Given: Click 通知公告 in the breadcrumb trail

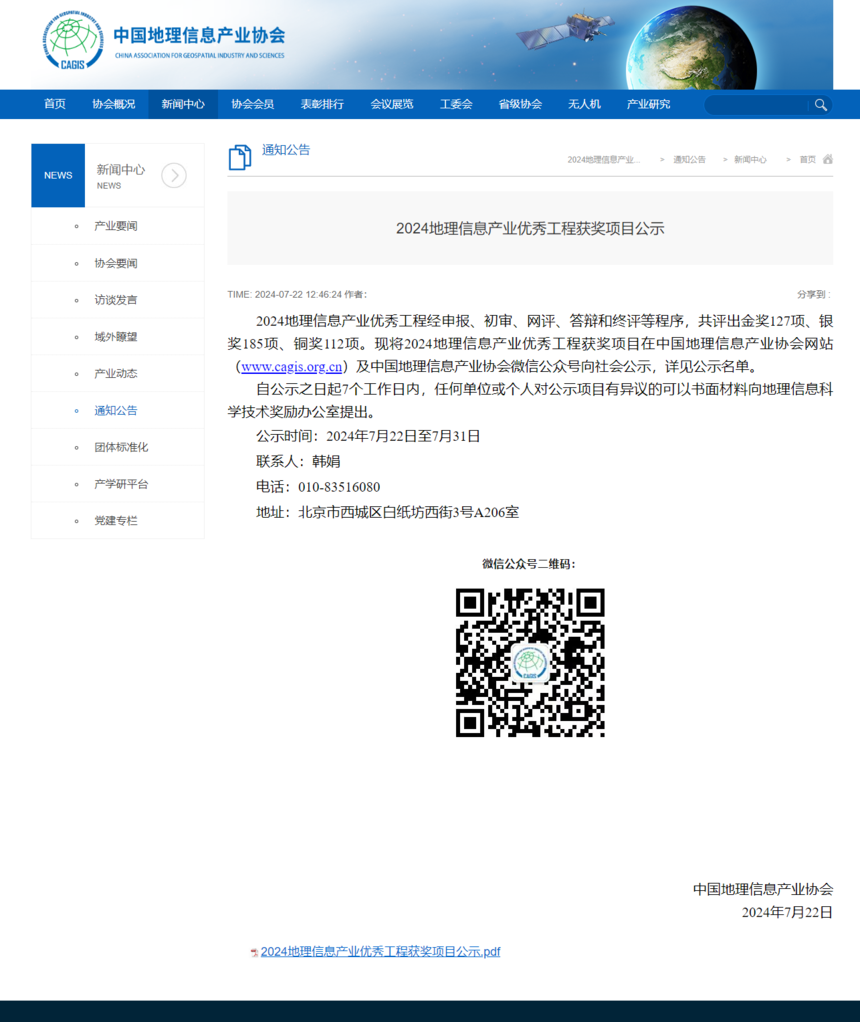Looking at the screenshot, I should (689, 160).
